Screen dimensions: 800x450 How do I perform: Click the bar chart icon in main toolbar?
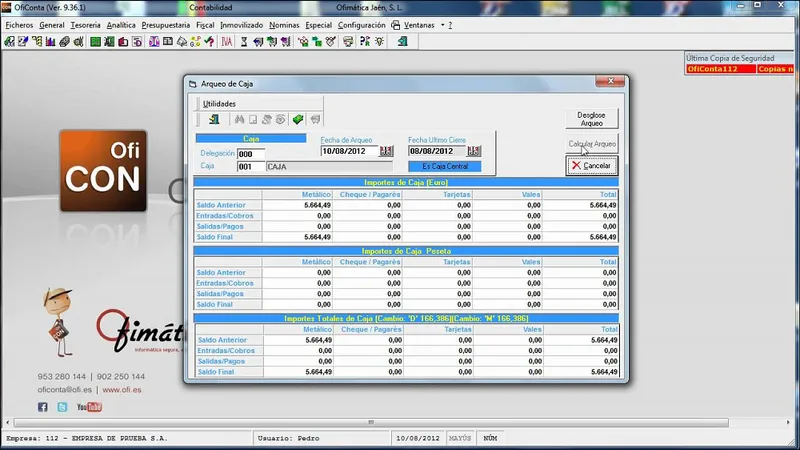coord(50,41)
